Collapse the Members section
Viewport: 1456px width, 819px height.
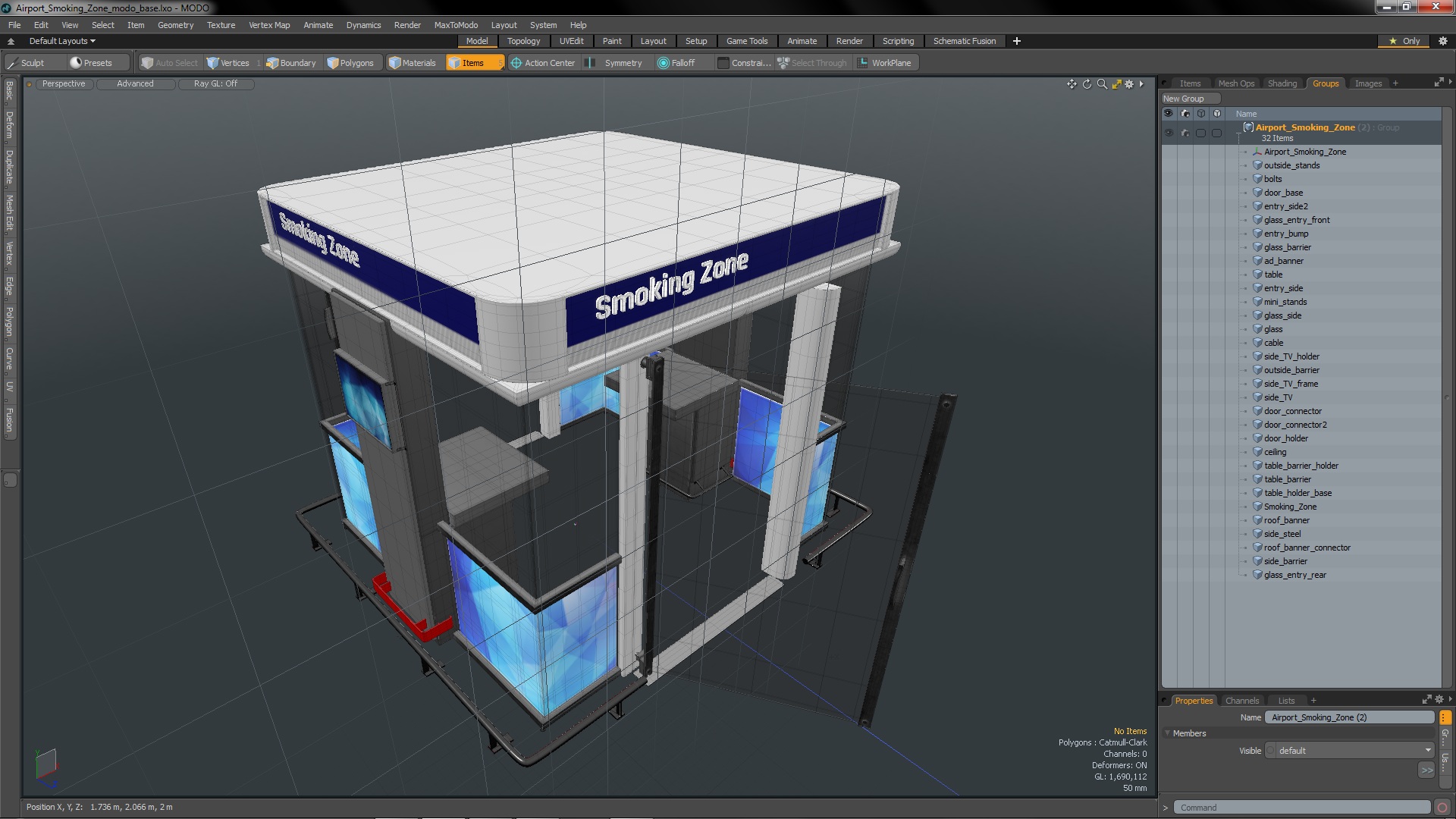coord(1168,733)
